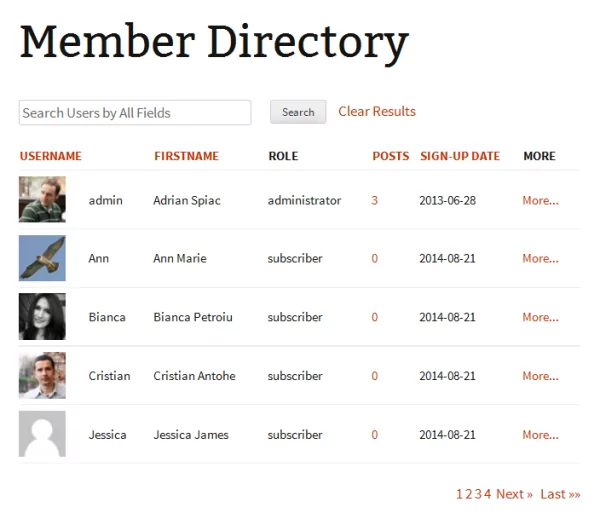View More details for Ann Marie
Viewport: 600px width, 513px height.
[540, 258]
